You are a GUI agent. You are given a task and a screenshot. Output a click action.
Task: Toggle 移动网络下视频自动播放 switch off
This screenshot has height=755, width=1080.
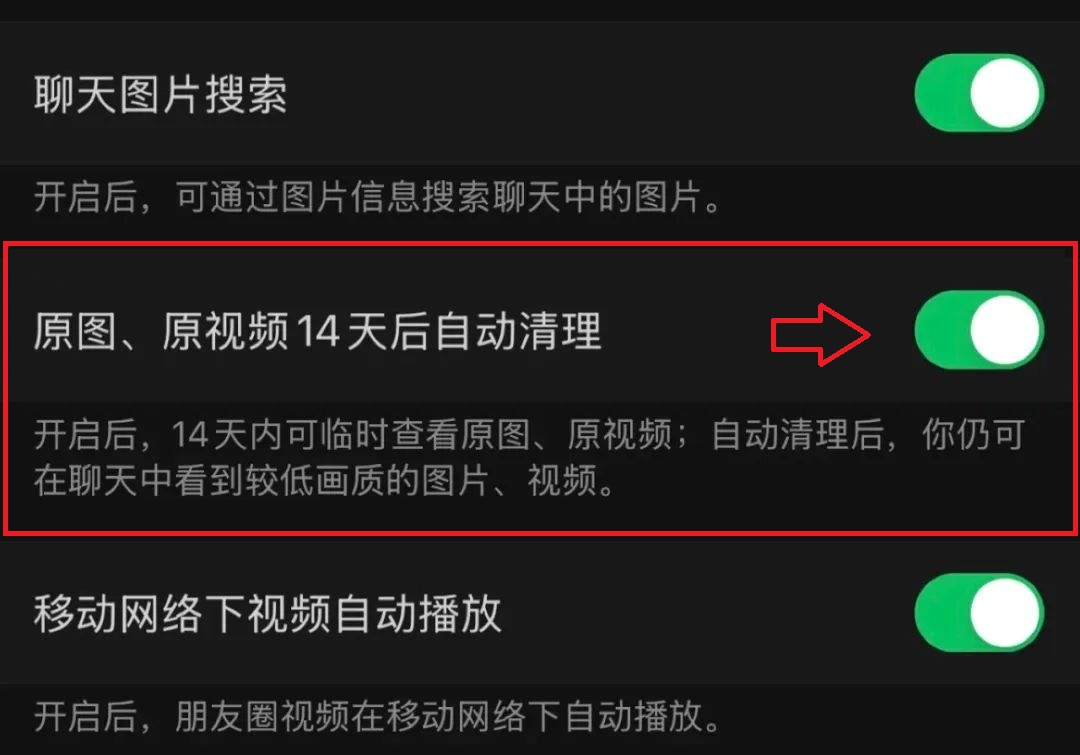[979, 612]
